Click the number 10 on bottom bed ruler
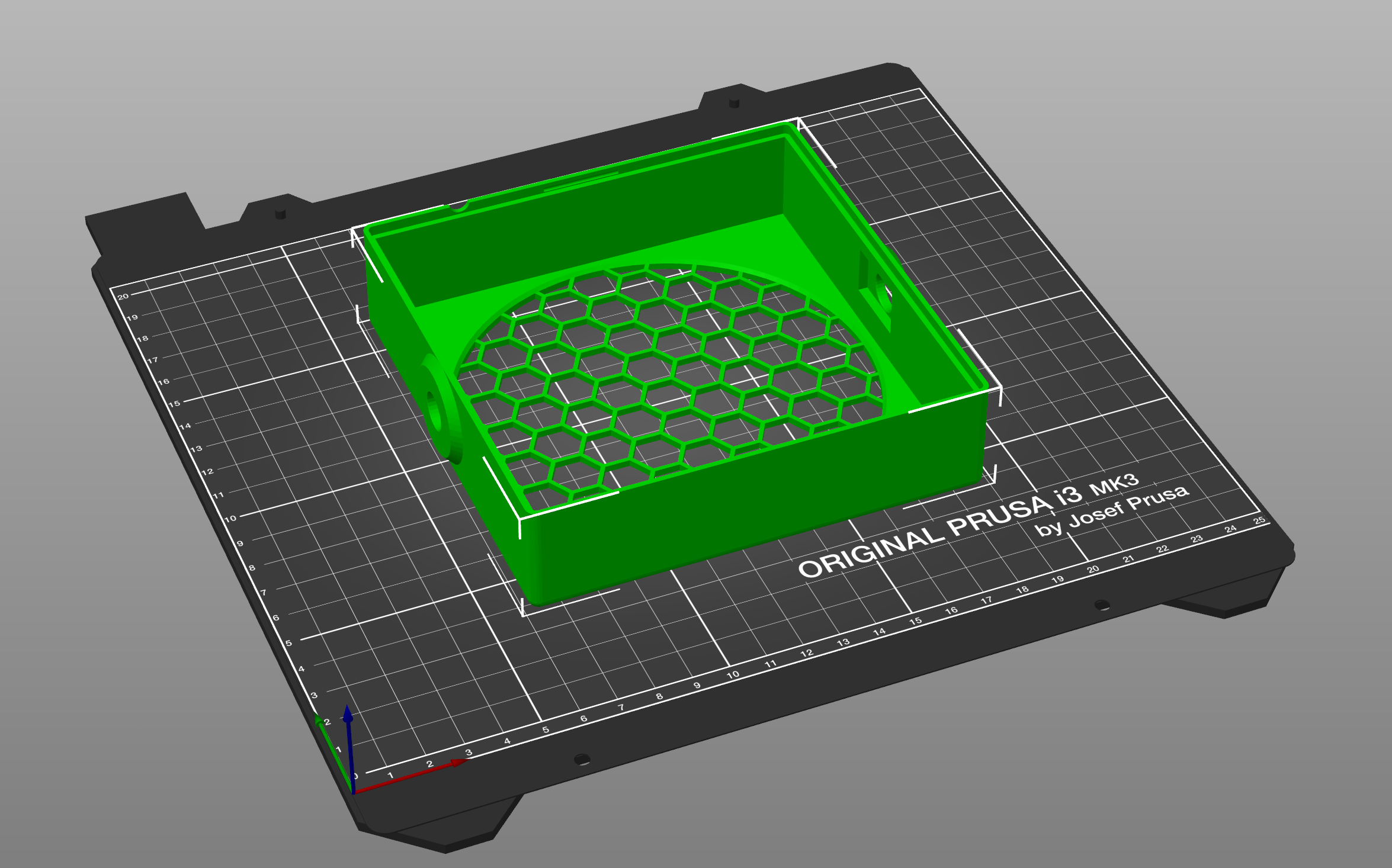 point(733,674)
